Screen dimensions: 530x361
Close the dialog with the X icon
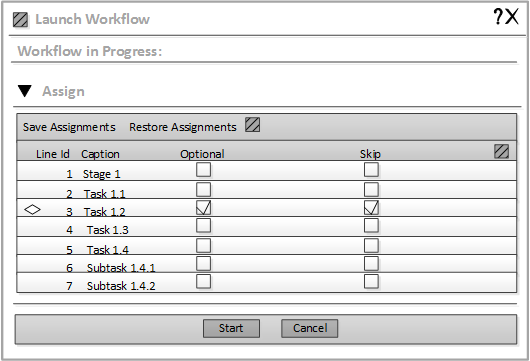[512, 17]
